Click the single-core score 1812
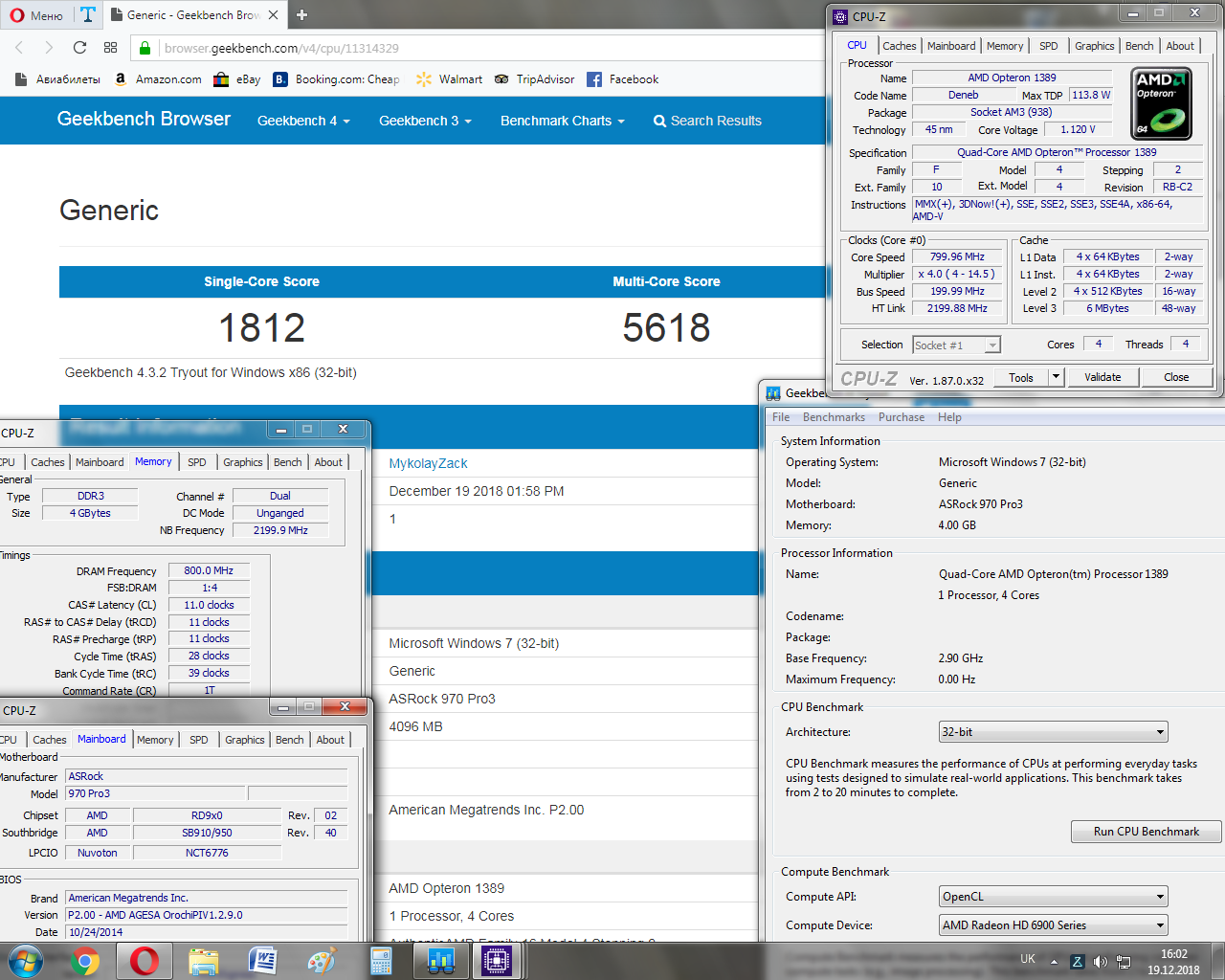This screenshot has width=1225, height=980. [x=261, y=328]
